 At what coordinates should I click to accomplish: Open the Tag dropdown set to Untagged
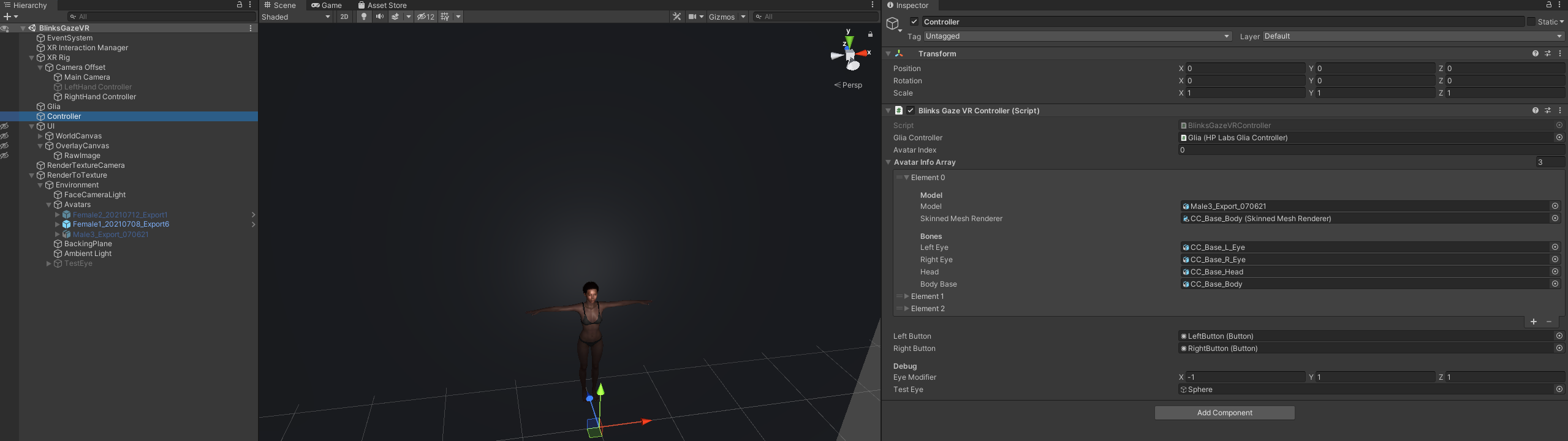[x=1077, y=36]
